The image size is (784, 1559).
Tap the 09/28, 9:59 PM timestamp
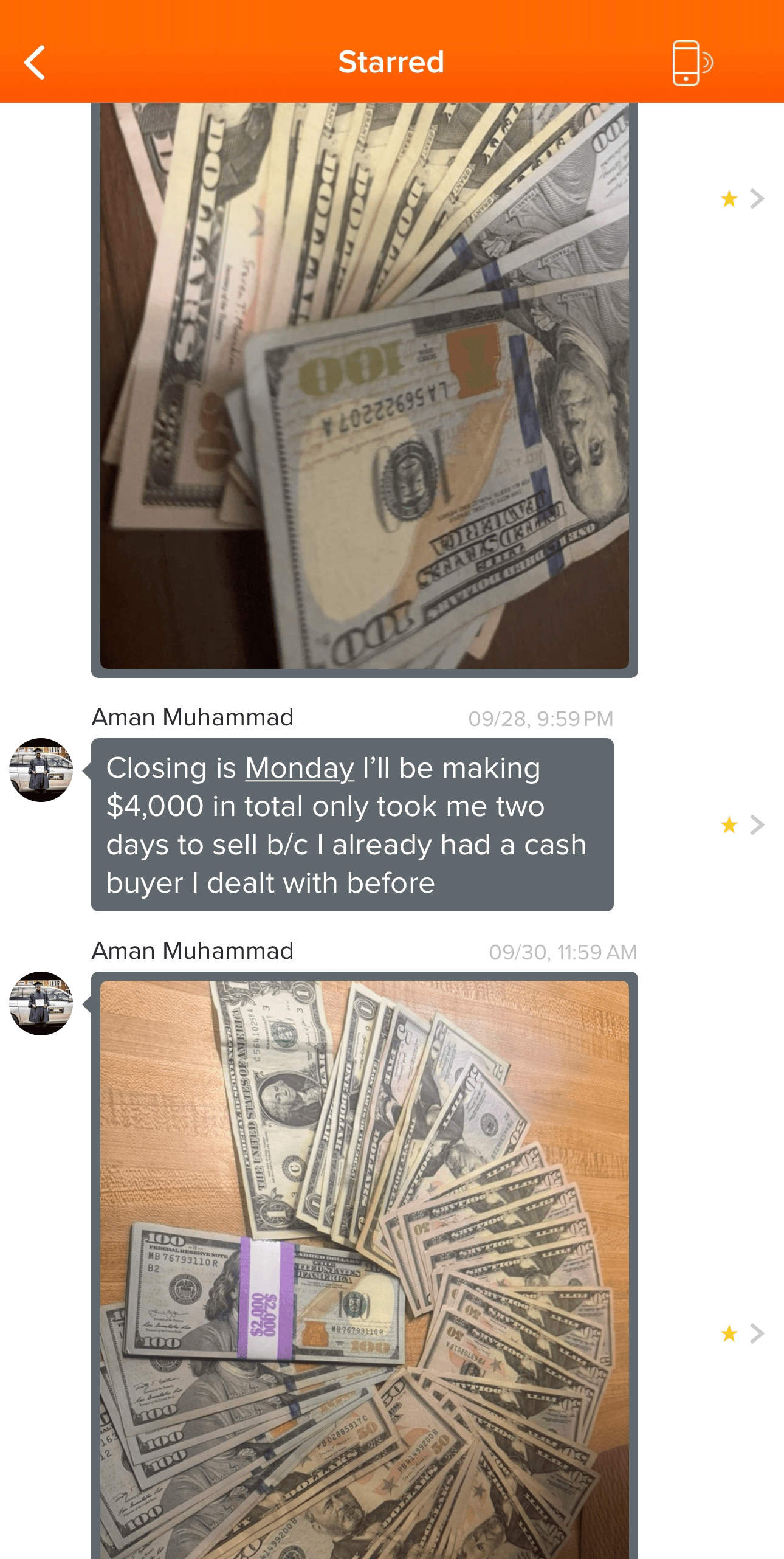coord(541,719)
